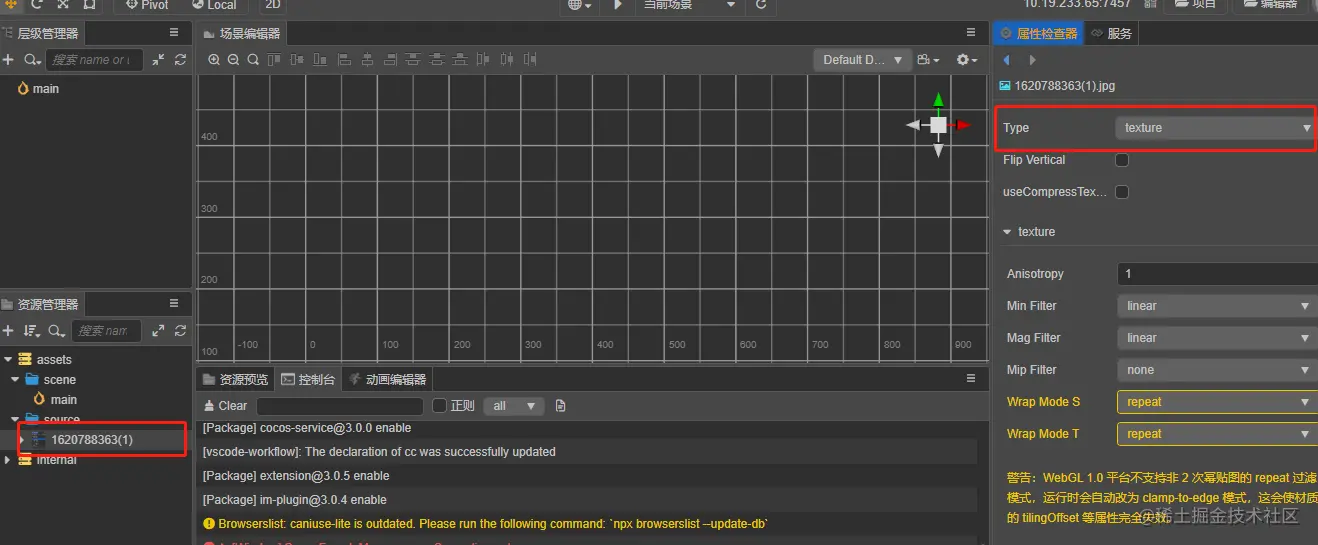Reset scene editor zoom
Screen dimensions: 1318x545
click(x=253, y=60)
